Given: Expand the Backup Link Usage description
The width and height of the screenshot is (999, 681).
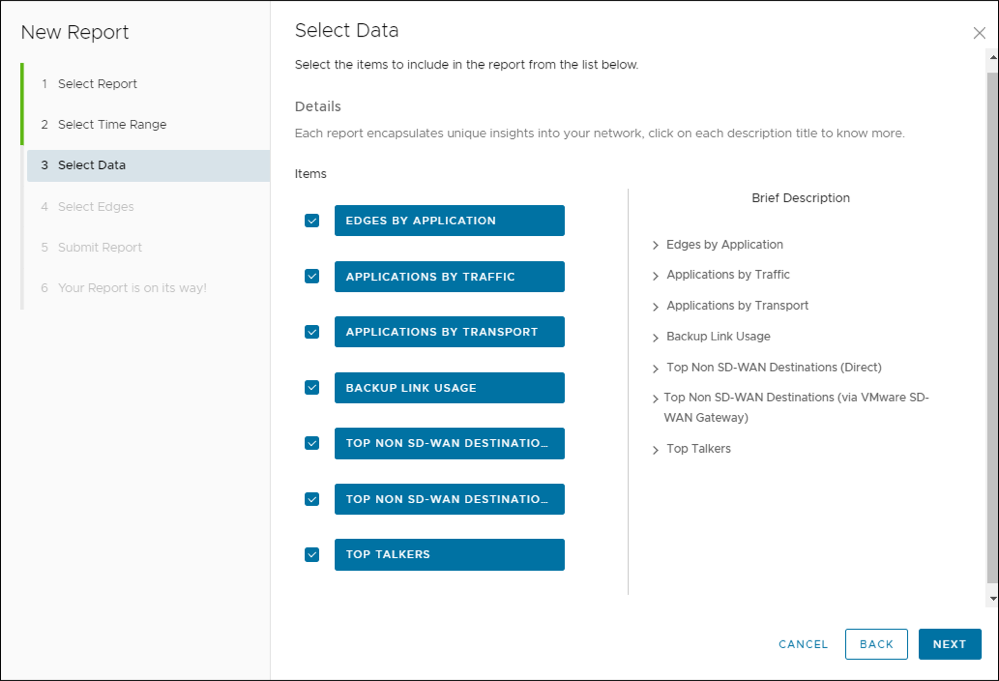Looking at the screenshot, I should 656,337.
